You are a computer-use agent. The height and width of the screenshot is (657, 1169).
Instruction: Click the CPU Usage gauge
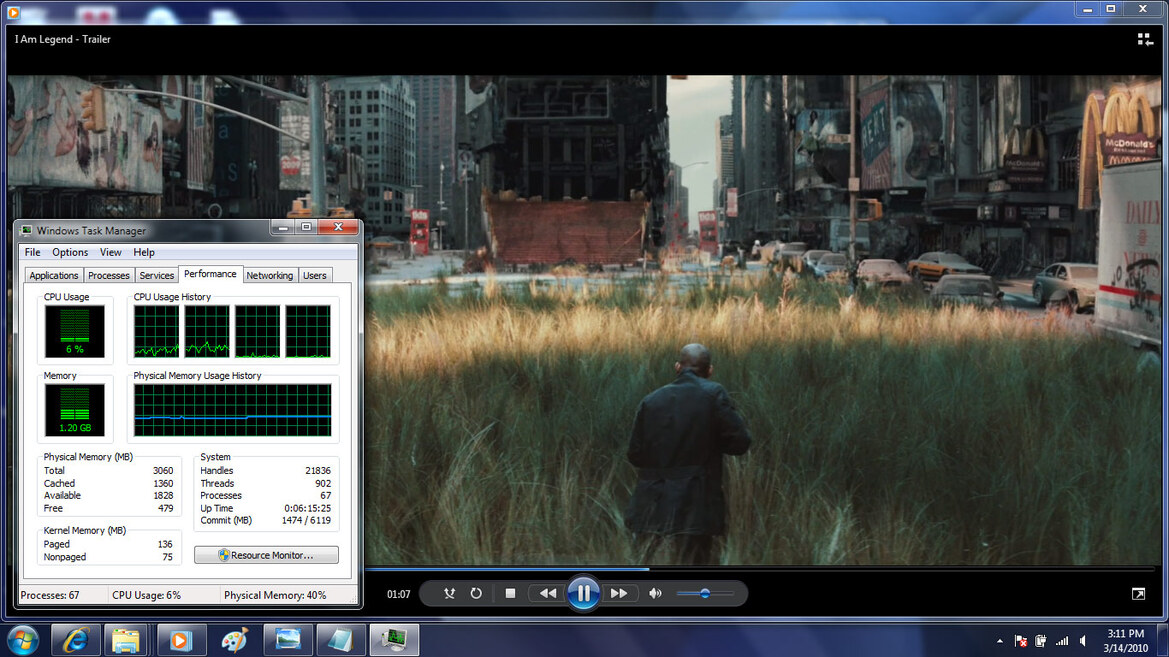click(75, 331)
